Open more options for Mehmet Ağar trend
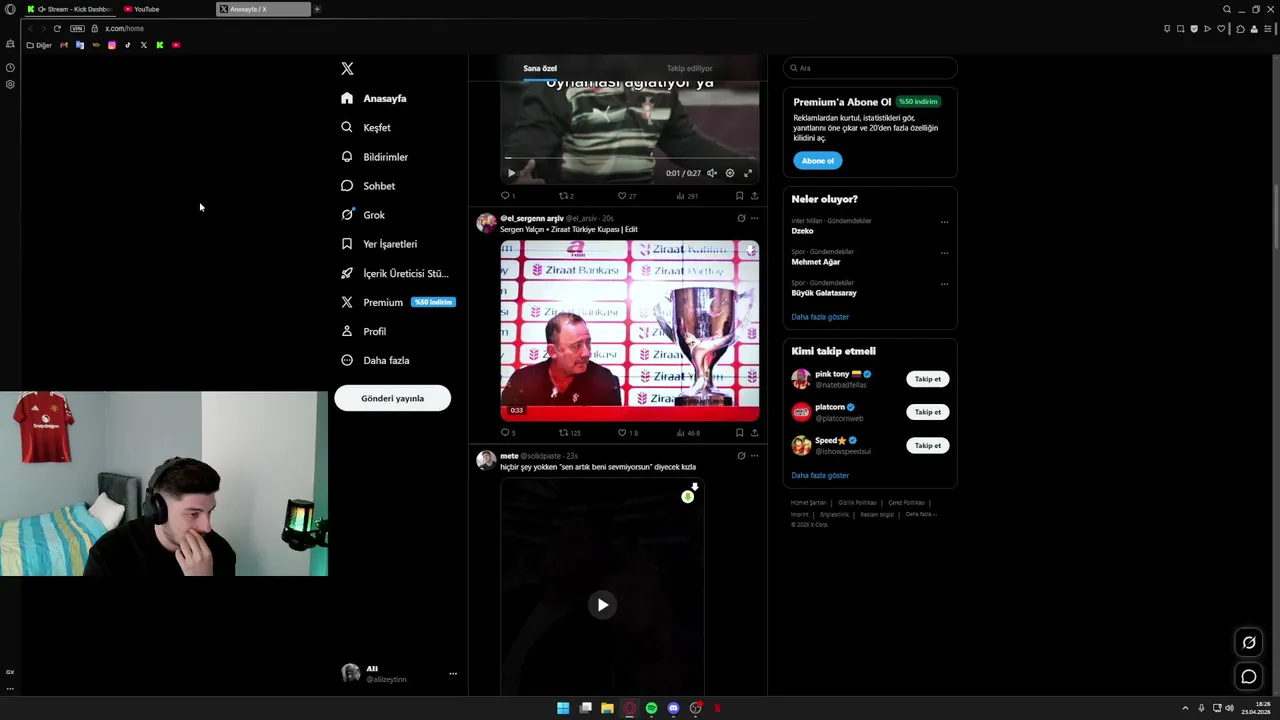 [944, 253]
